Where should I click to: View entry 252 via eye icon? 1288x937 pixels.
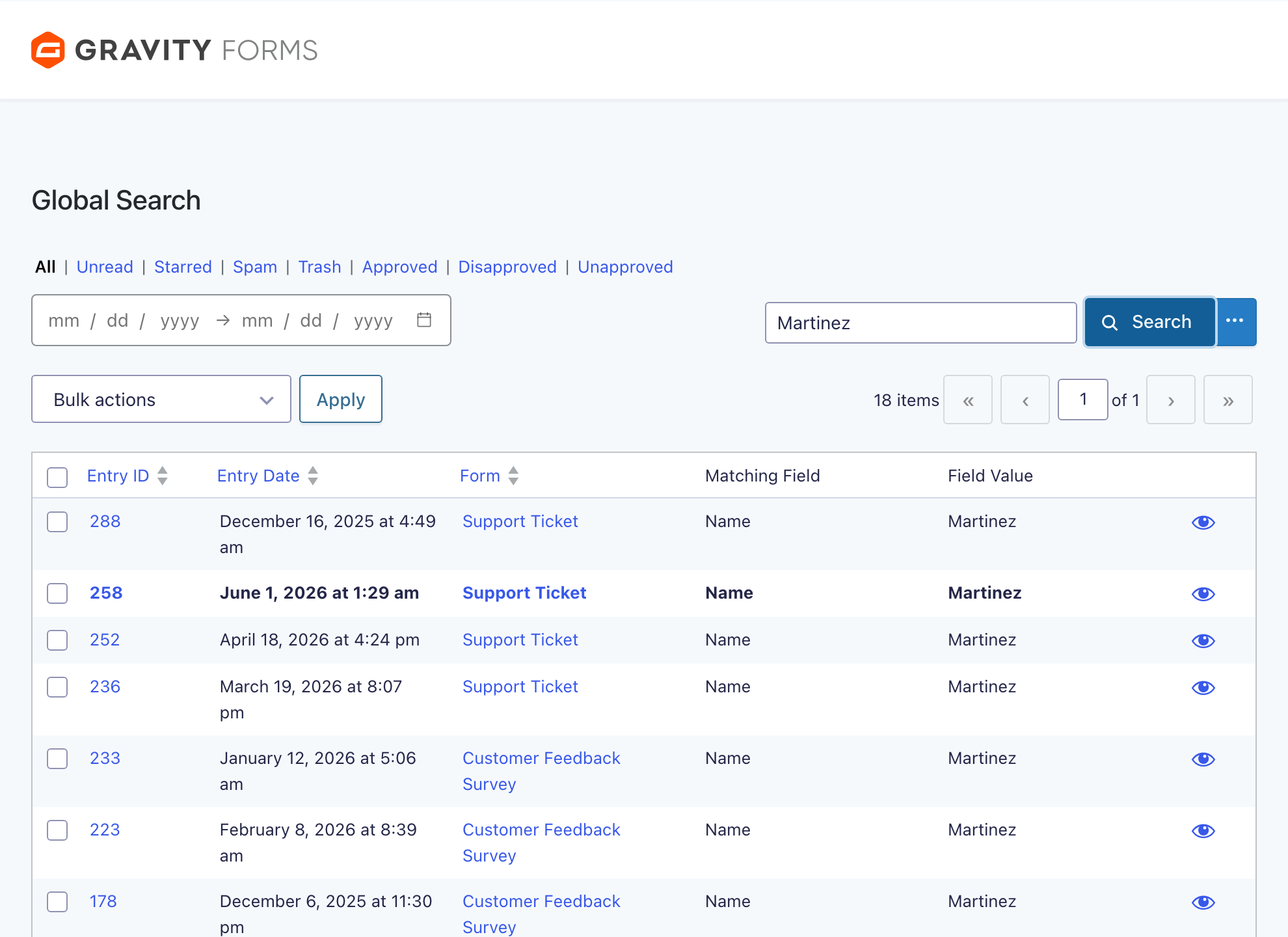click(x=1203, y=640)
